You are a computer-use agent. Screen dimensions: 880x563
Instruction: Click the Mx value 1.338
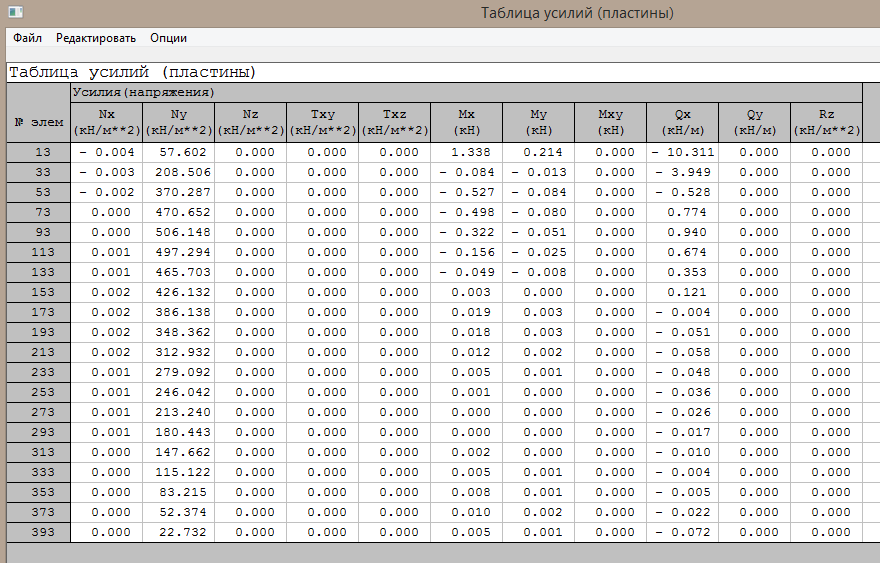pos(466,152)
